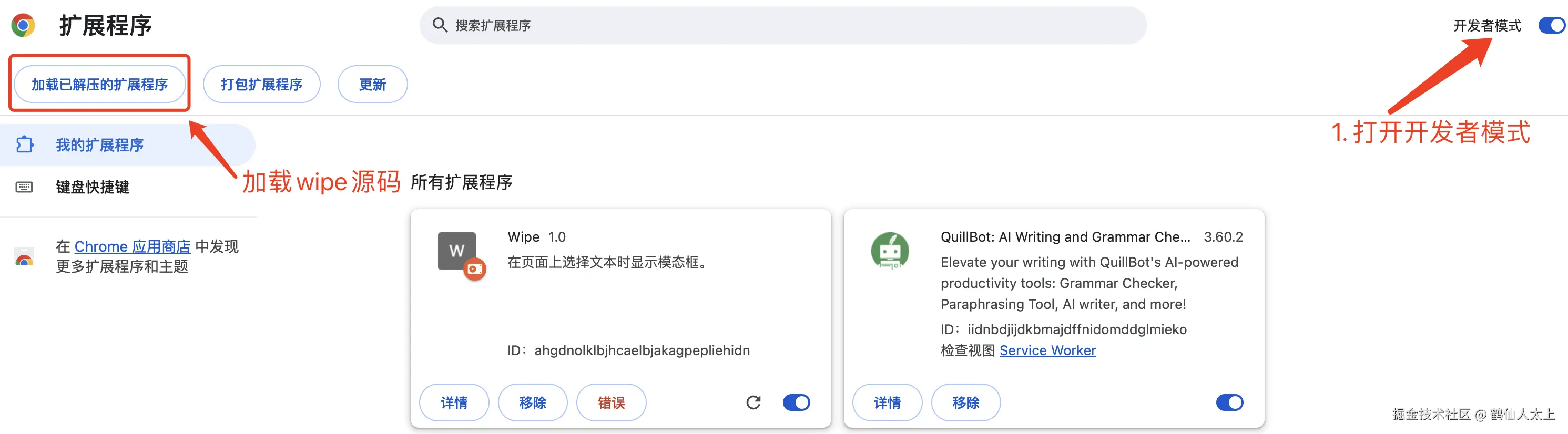1568x434 pixels.
Task: Click the Wipe 1.0 title text
Action: click(x=537, y=237)
